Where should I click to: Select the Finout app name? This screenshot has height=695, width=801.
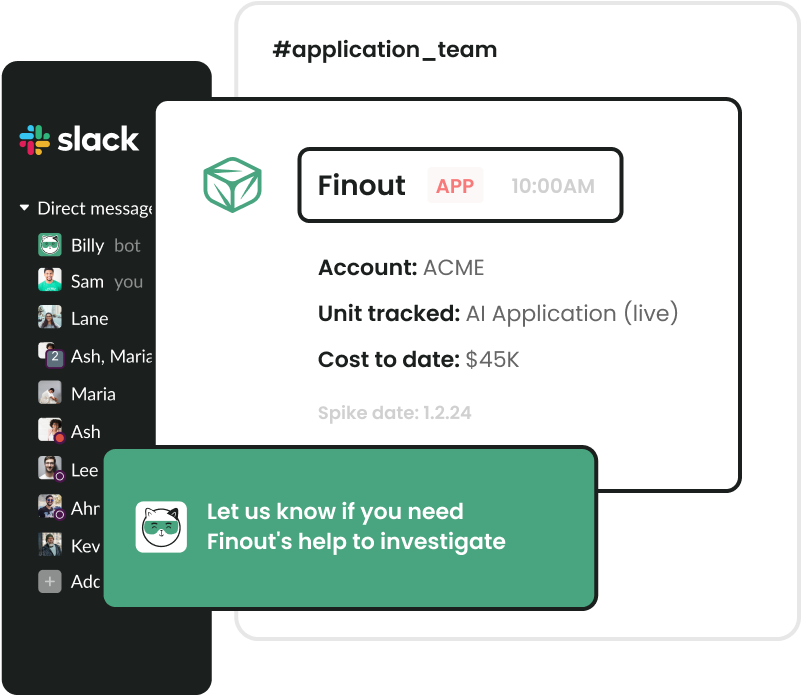pyautogui.click(x=362, y=185)
